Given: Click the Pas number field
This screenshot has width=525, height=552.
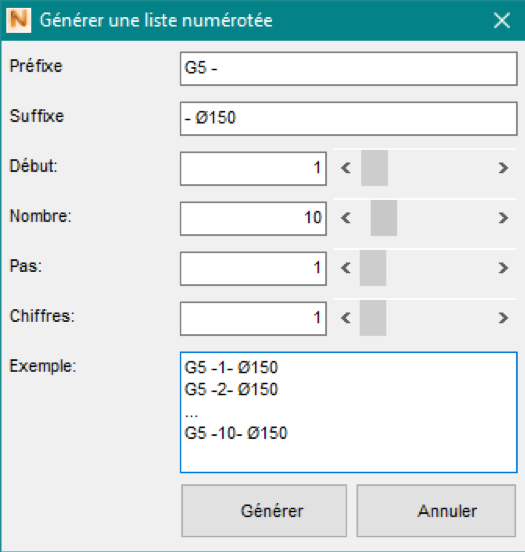Looking at the screenshot, I should [x=253, y=269].
